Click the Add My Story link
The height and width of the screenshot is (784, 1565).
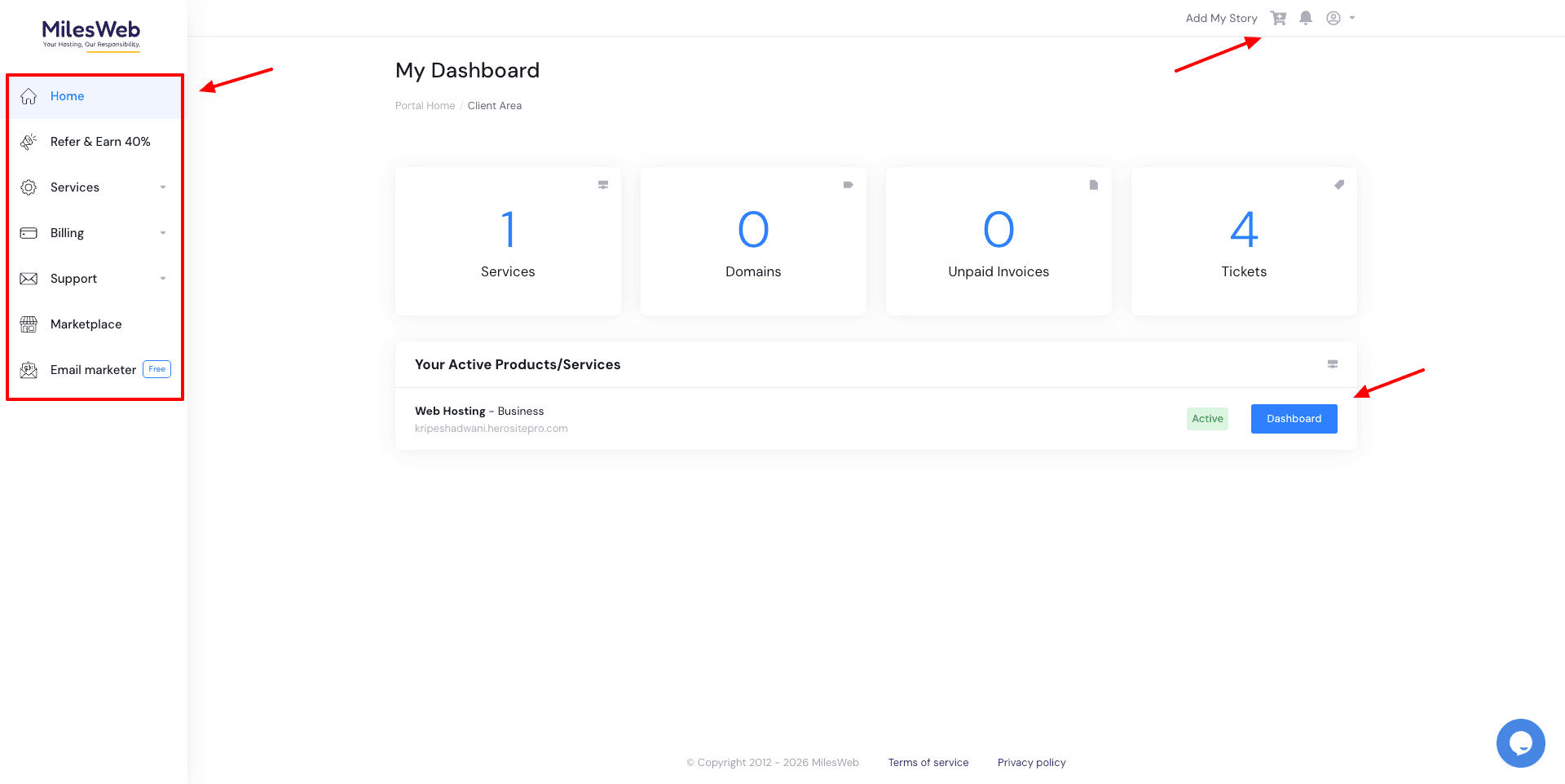click(1221, 18)
